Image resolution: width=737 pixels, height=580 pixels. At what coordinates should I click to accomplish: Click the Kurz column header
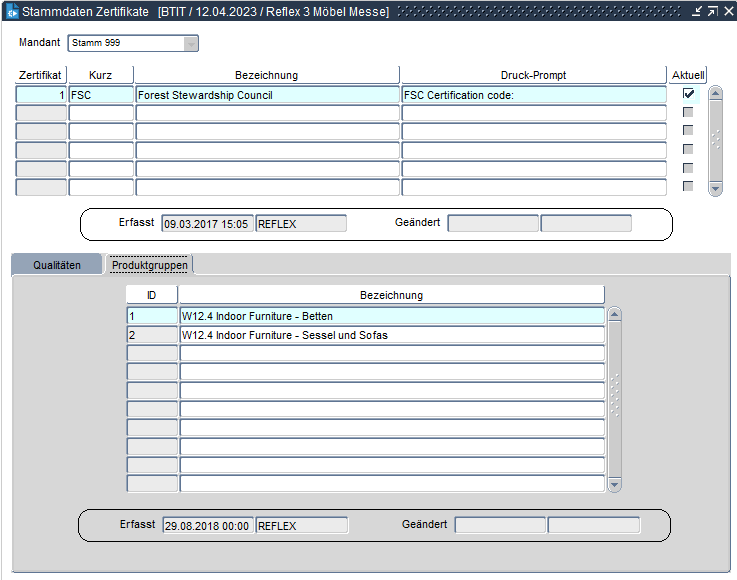coord(100,75)
